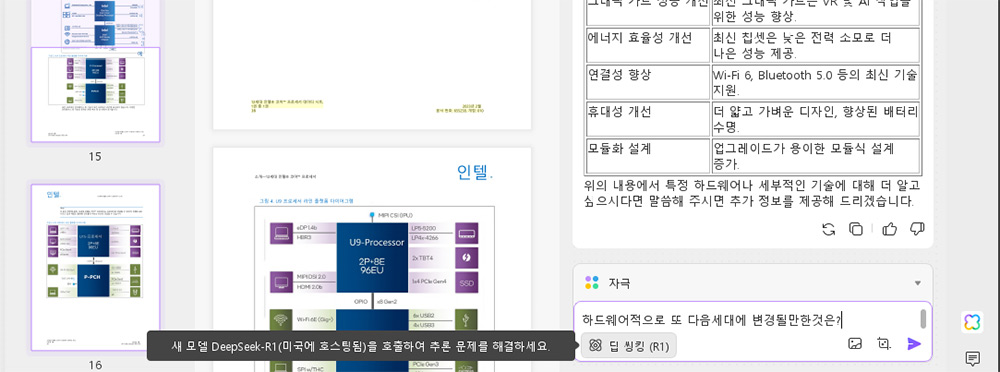Screen dimensions: 1000x372
Task: Capture a screenshot region for the prompt
Action: (x=884, y=344)
